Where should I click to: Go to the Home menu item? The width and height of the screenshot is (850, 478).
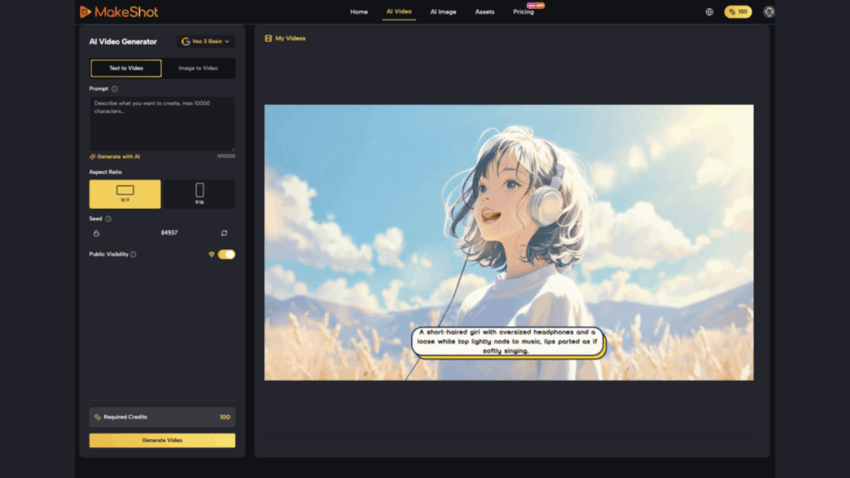tap(359, 12)
